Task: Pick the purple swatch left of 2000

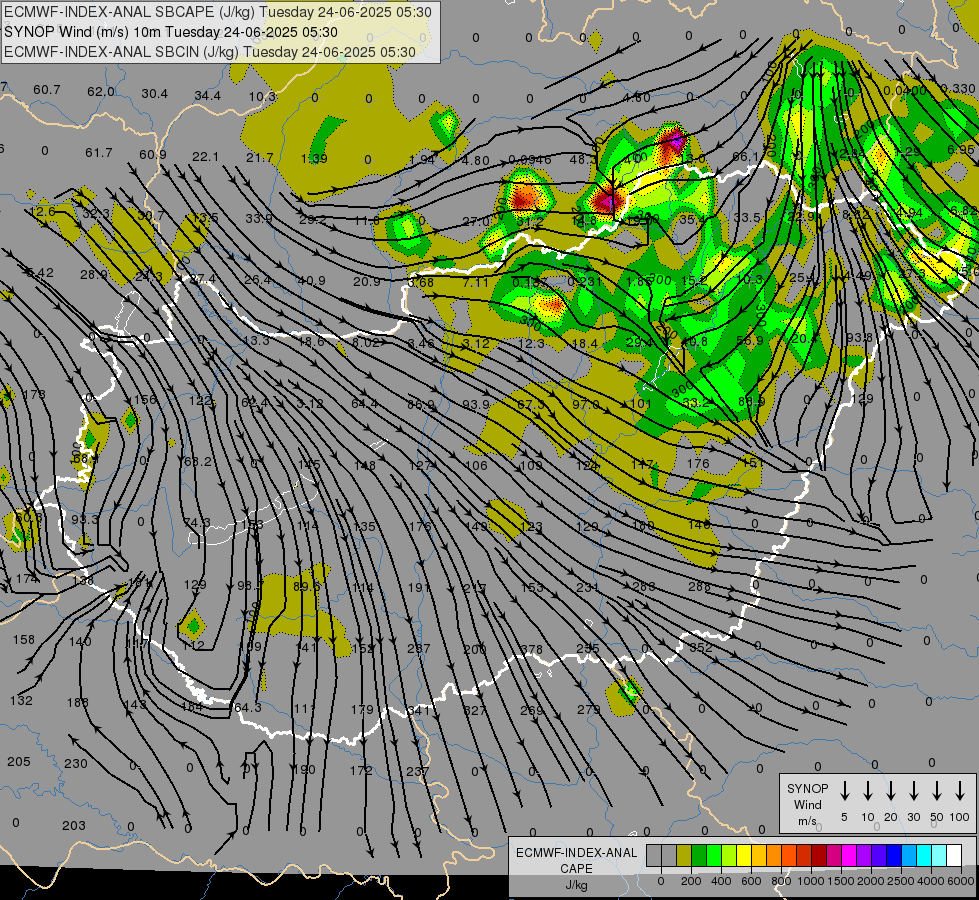Action: coord(864,855)
